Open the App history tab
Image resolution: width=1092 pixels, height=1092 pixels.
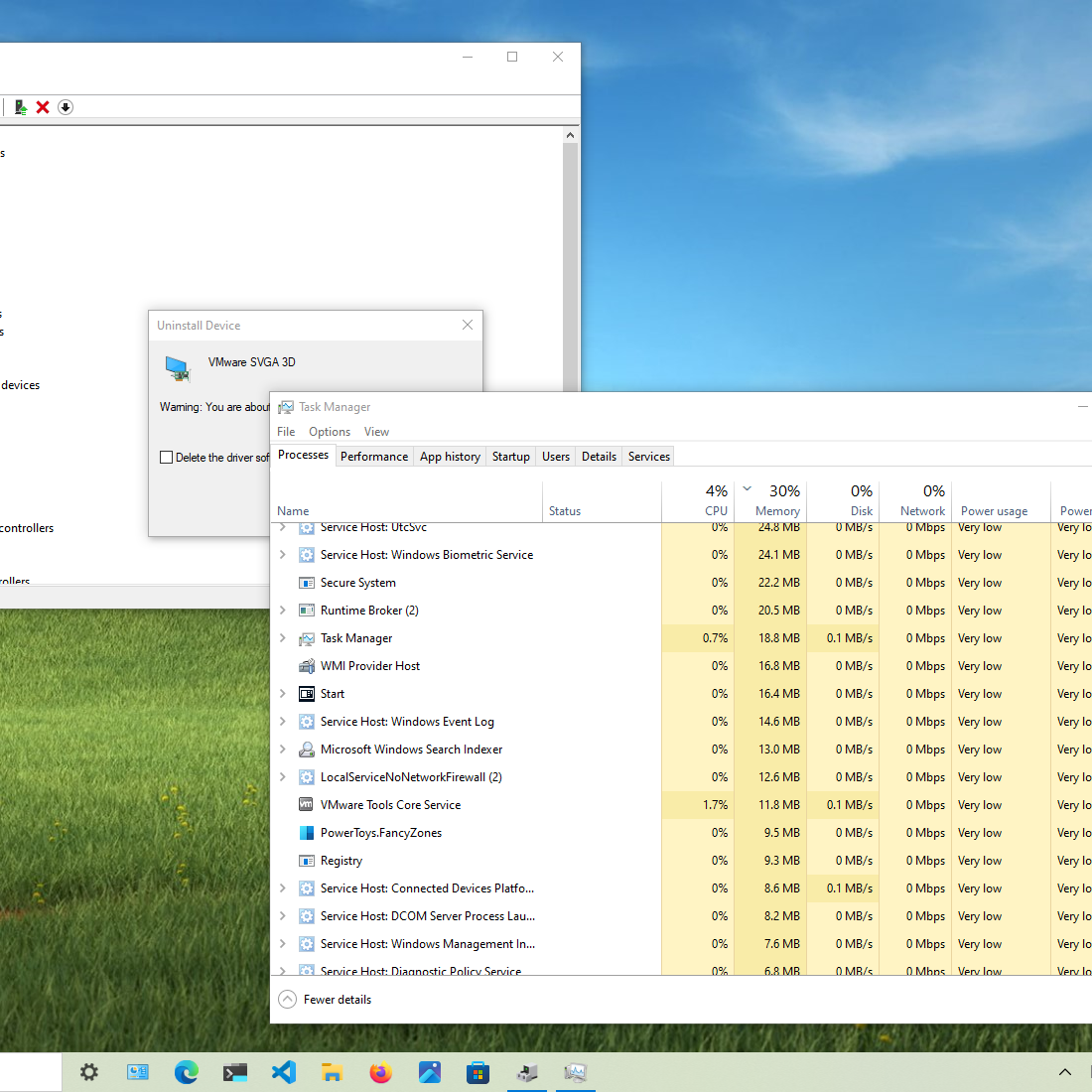tap(450, 456)
